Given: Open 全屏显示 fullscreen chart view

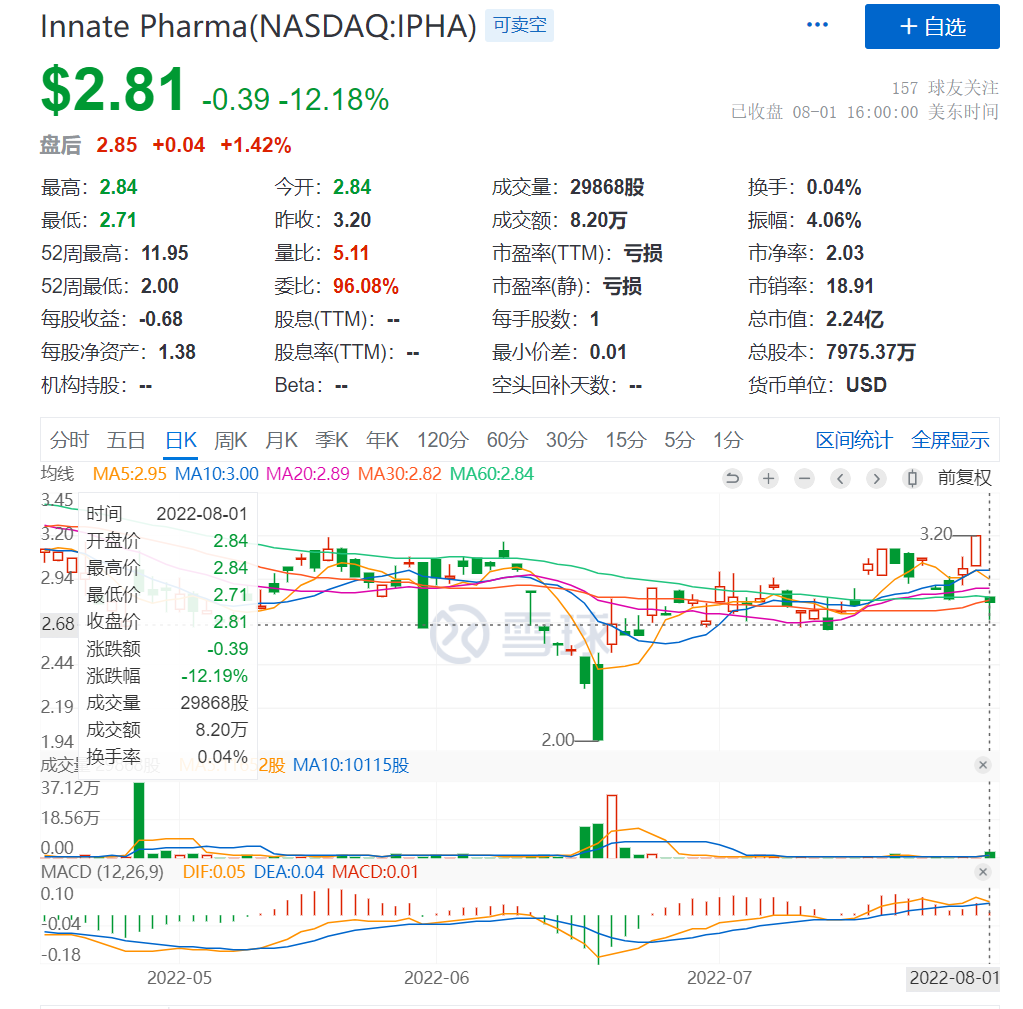Looking at the screenshot, I should click(x=950, y=440).
